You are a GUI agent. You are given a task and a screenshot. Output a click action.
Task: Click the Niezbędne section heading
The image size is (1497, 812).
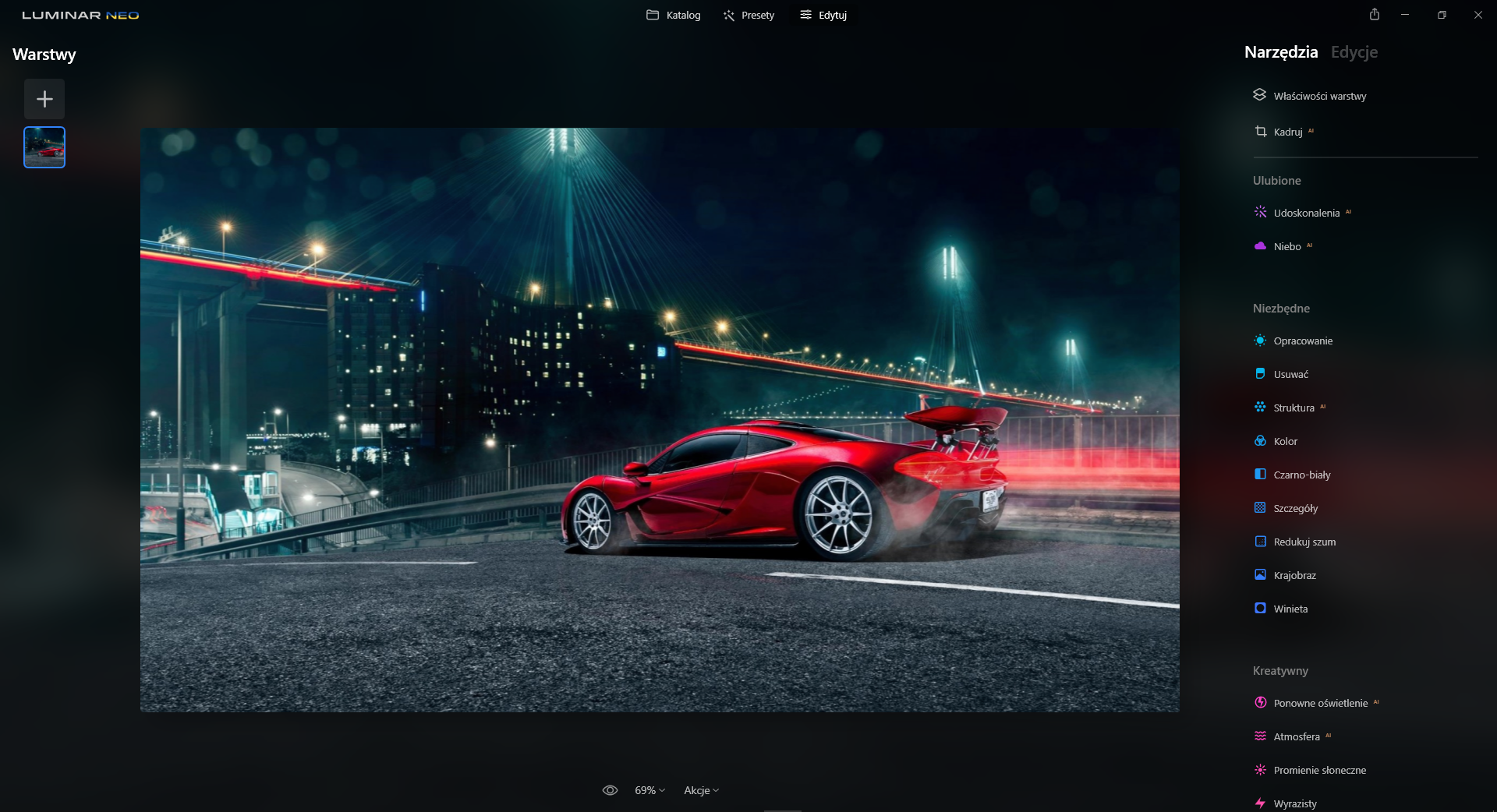(1281, 308)
